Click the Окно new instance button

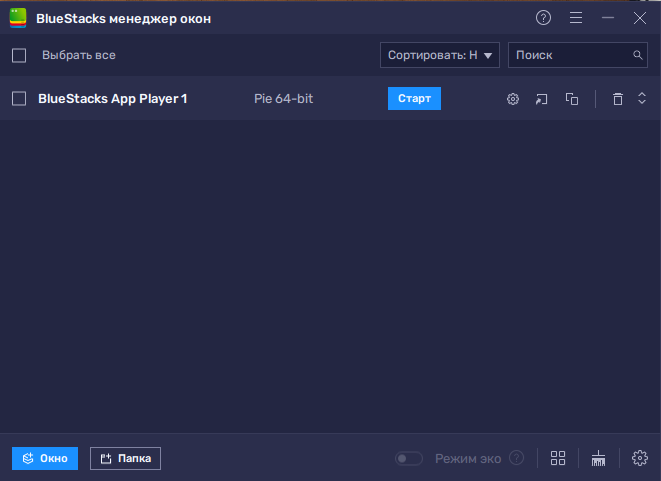[45, 458]
